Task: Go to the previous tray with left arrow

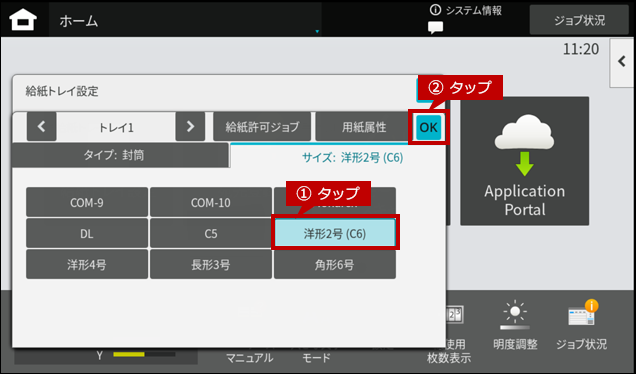Action: [41, 127]
